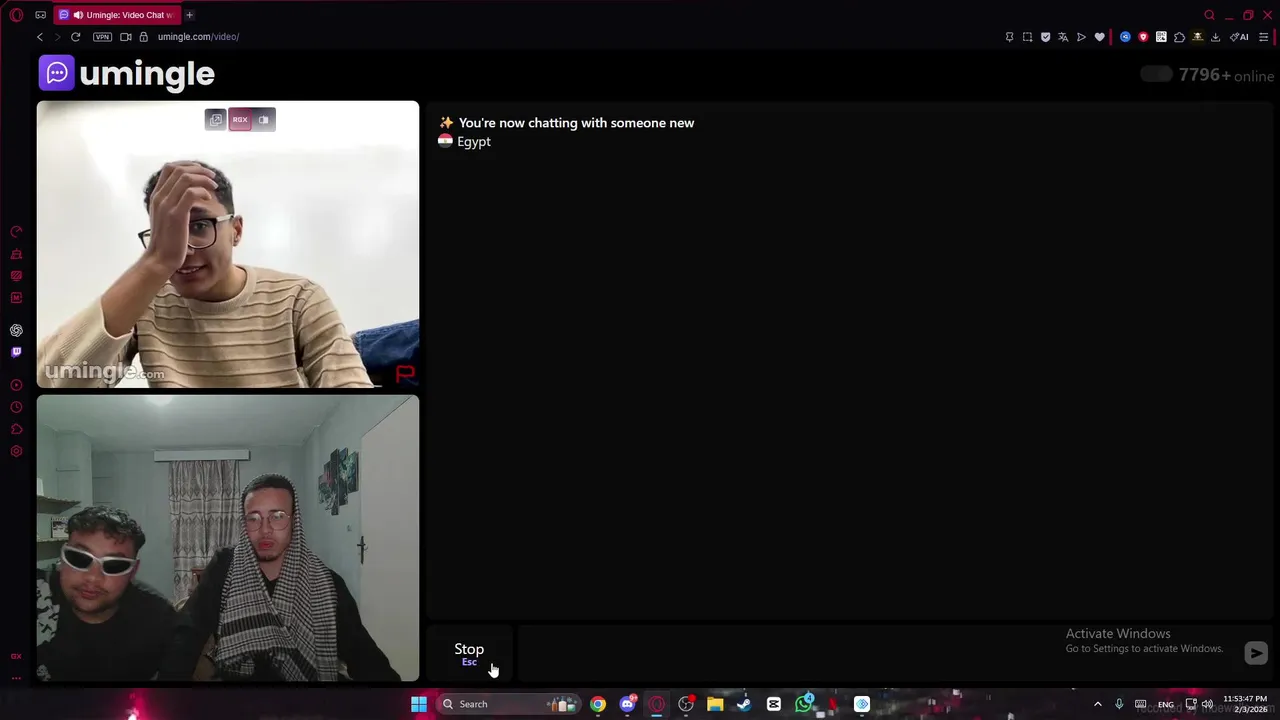Open the sidebar three-dots more options

click(16, 678)
